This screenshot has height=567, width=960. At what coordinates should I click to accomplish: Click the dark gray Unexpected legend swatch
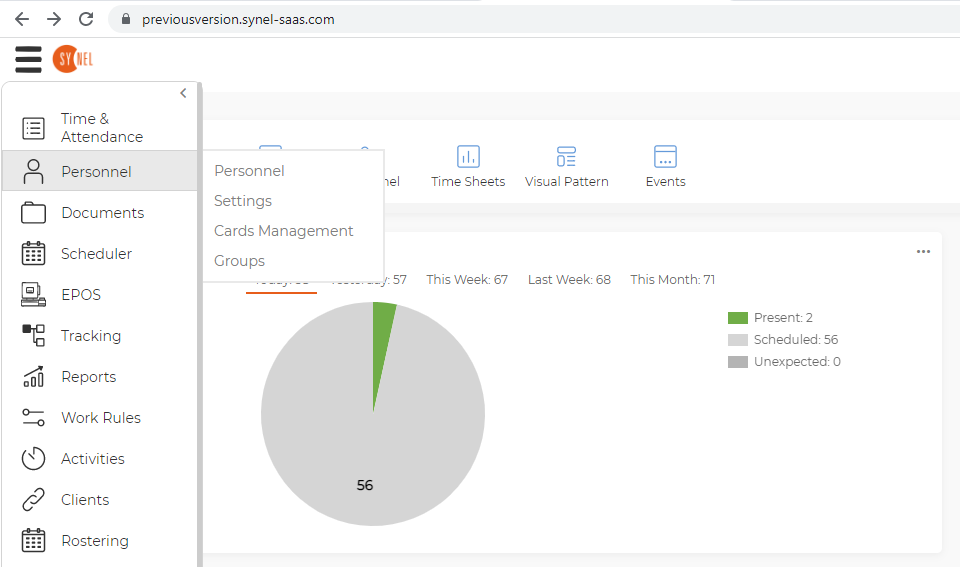point(738,362)
